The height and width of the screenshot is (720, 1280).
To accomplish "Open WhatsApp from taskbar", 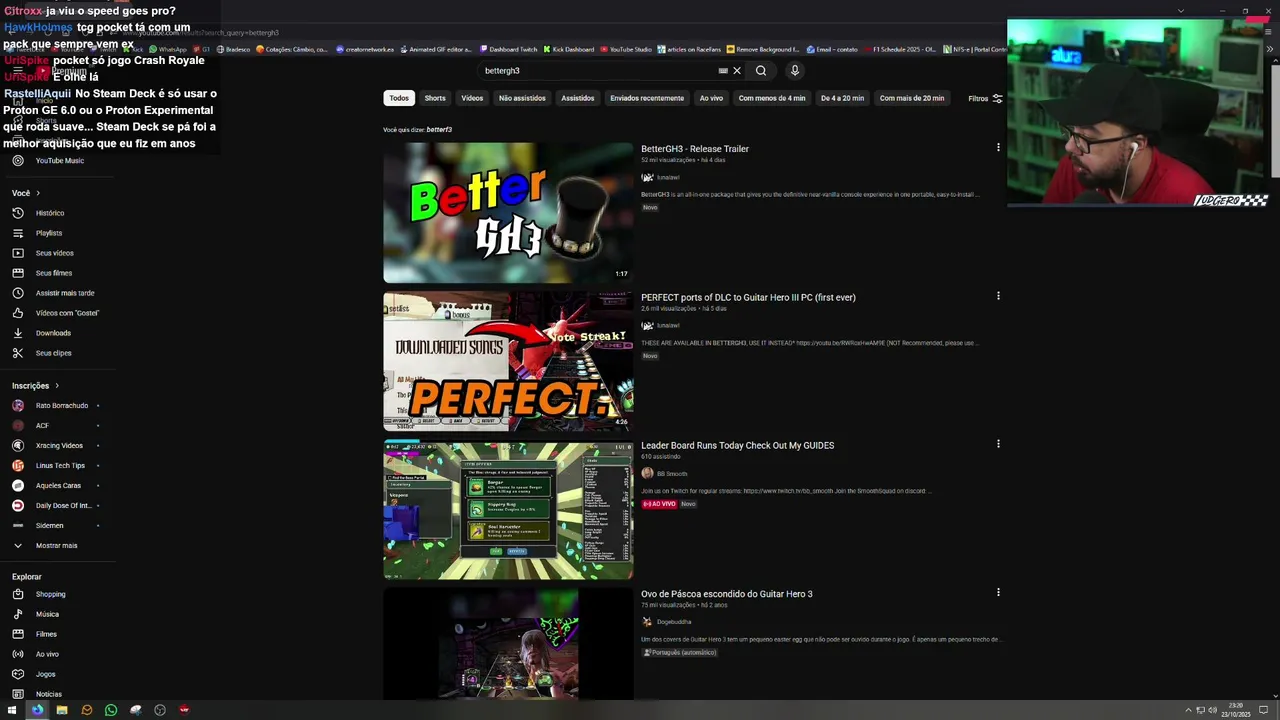I will (111, 710).
